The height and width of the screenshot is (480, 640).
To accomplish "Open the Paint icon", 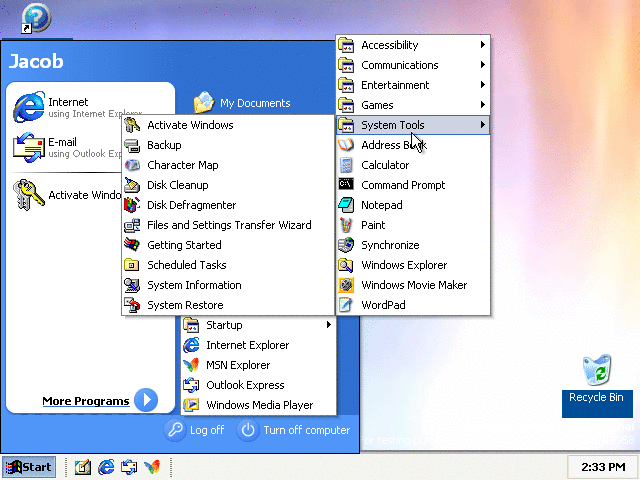I will coord(346,225).
